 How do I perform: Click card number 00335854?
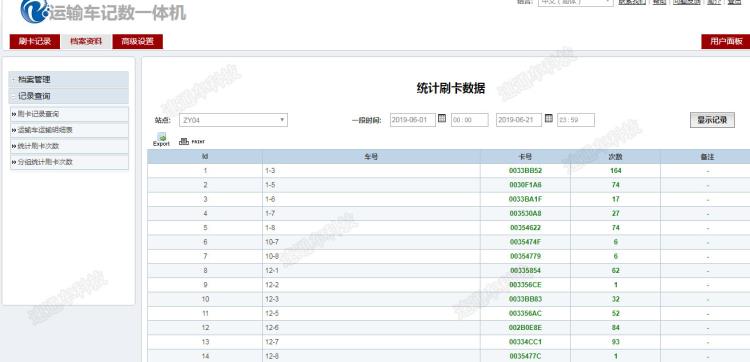pyautogui.click(x=525, y=271)
